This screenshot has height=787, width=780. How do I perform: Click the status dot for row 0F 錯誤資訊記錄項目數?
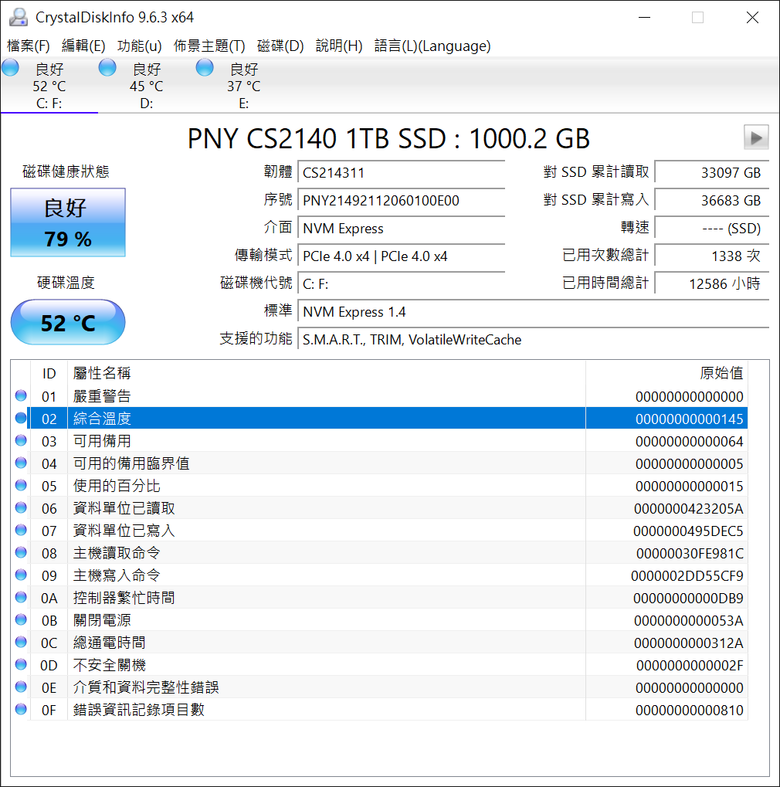pyautogui.click(x=21, y=709)
